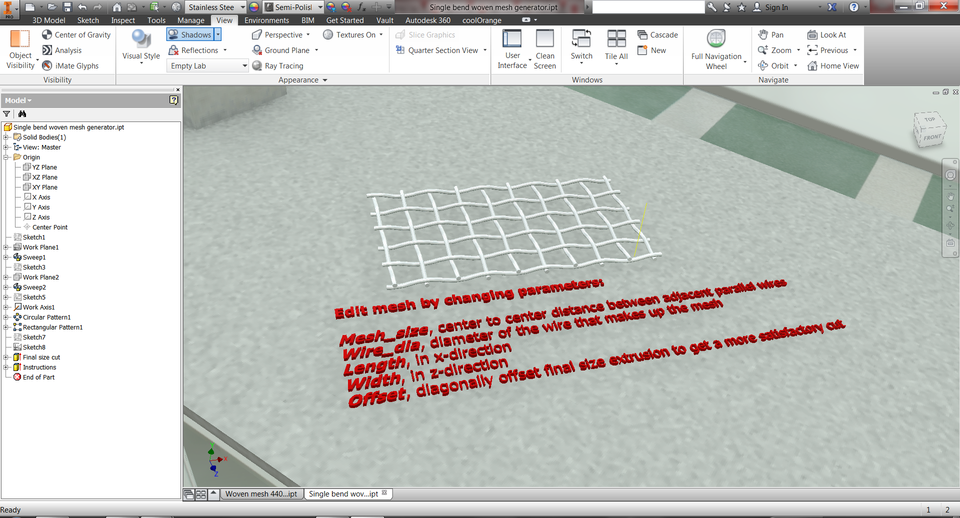960x518 pixels.
Task: Select Work Axis1 in browser
Action: (39, 307)
